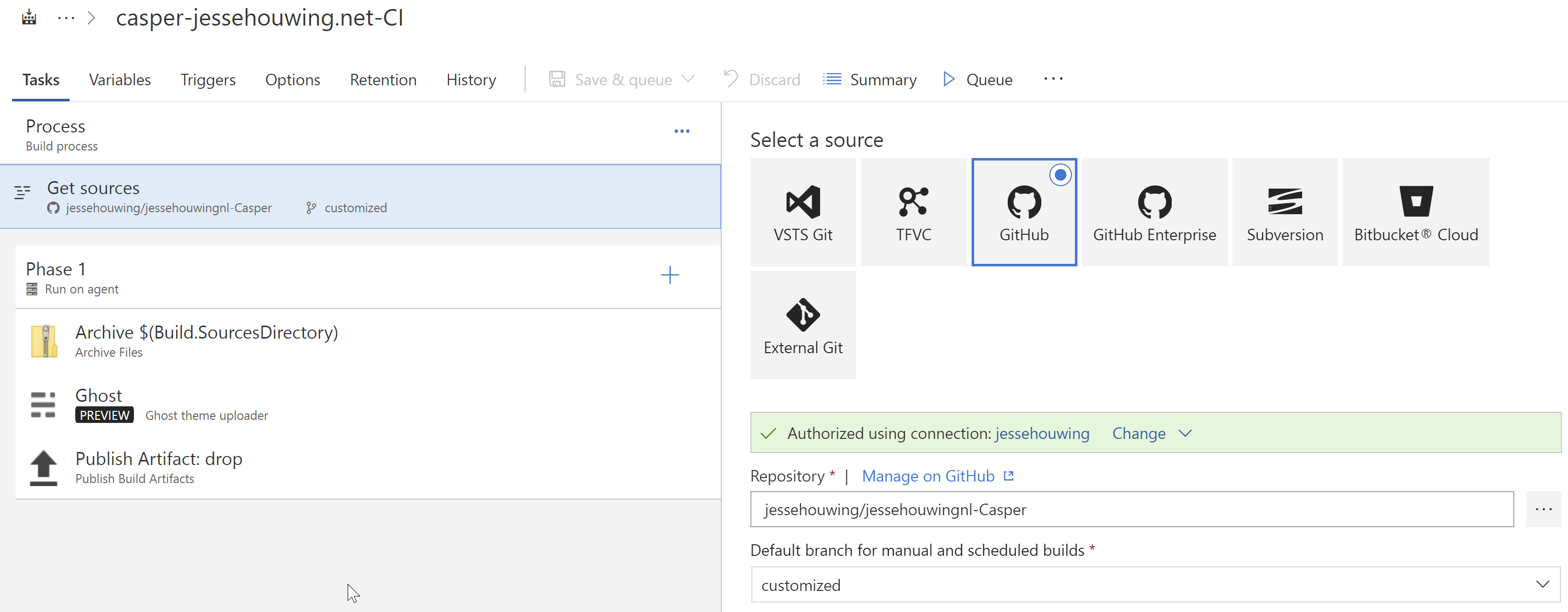Choose Bitbucket Cloud source
1568x612 pixels.
click(1415, 212)
